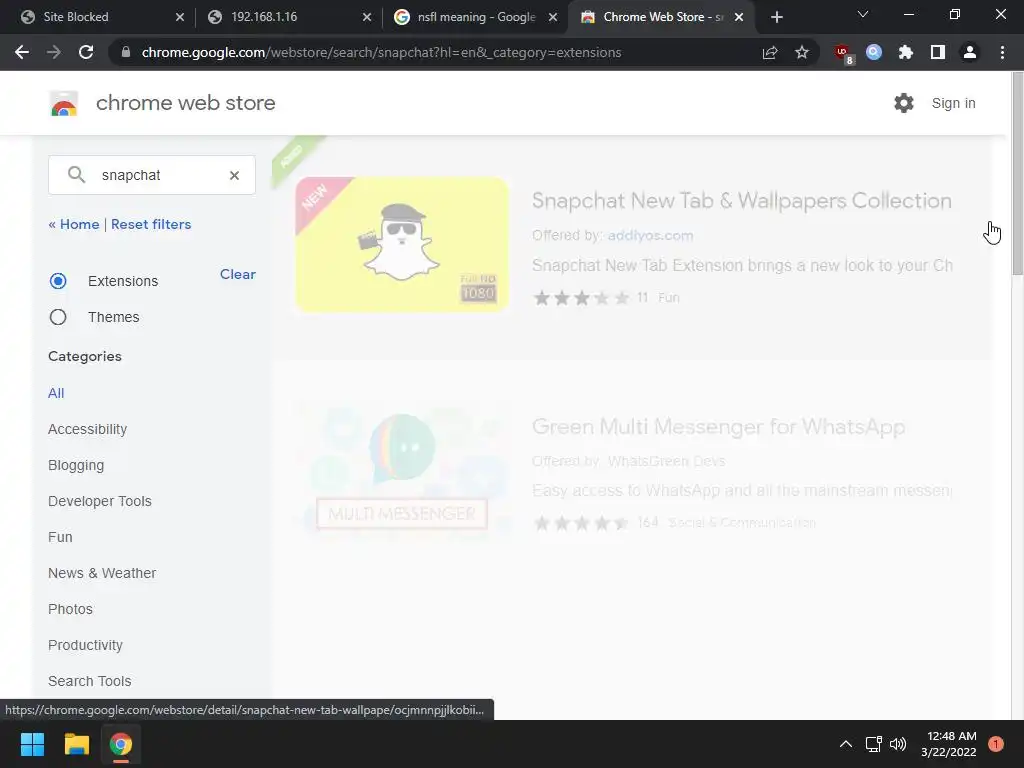Screen dimensions: 1024x768
Task: Click the site lock icon in address bar
Action: coord(126,52)
